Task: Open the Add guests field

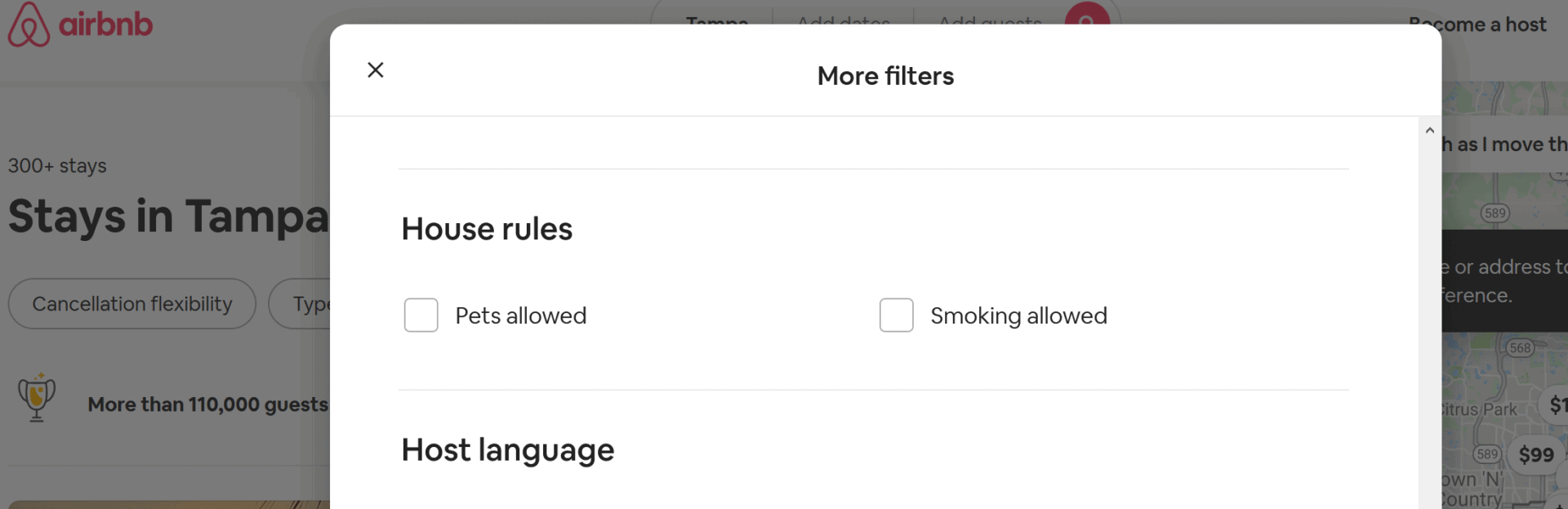Action: 990,20
